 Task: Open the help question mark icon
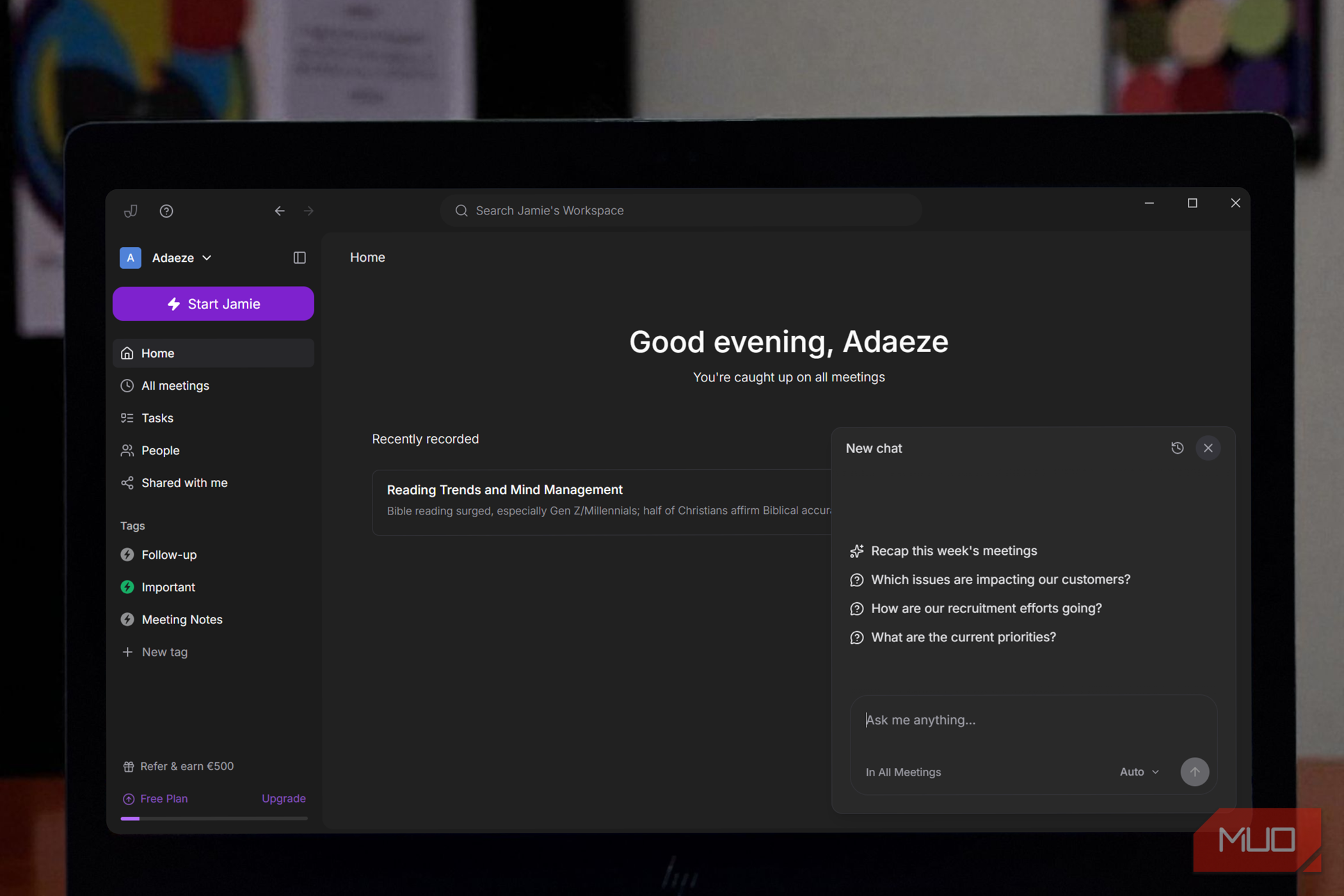[166, 211]
